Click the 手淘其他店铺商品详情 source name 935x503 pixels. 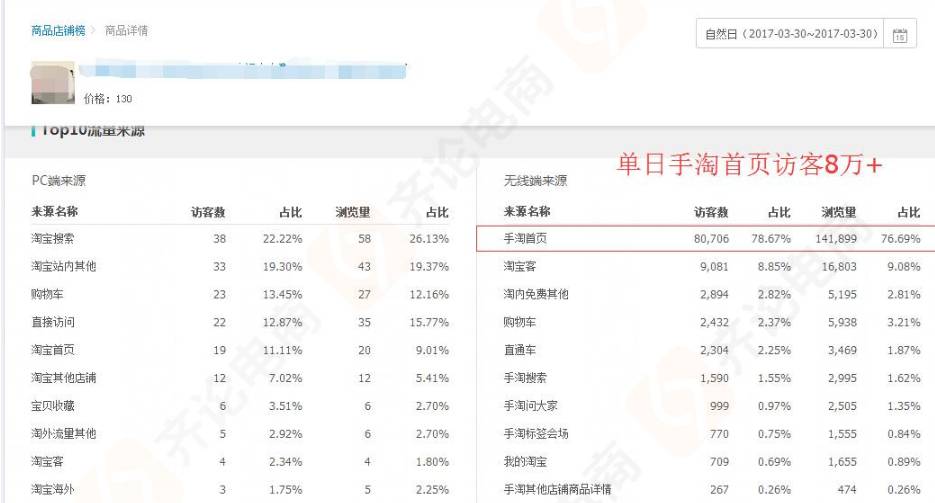(558, 489)
